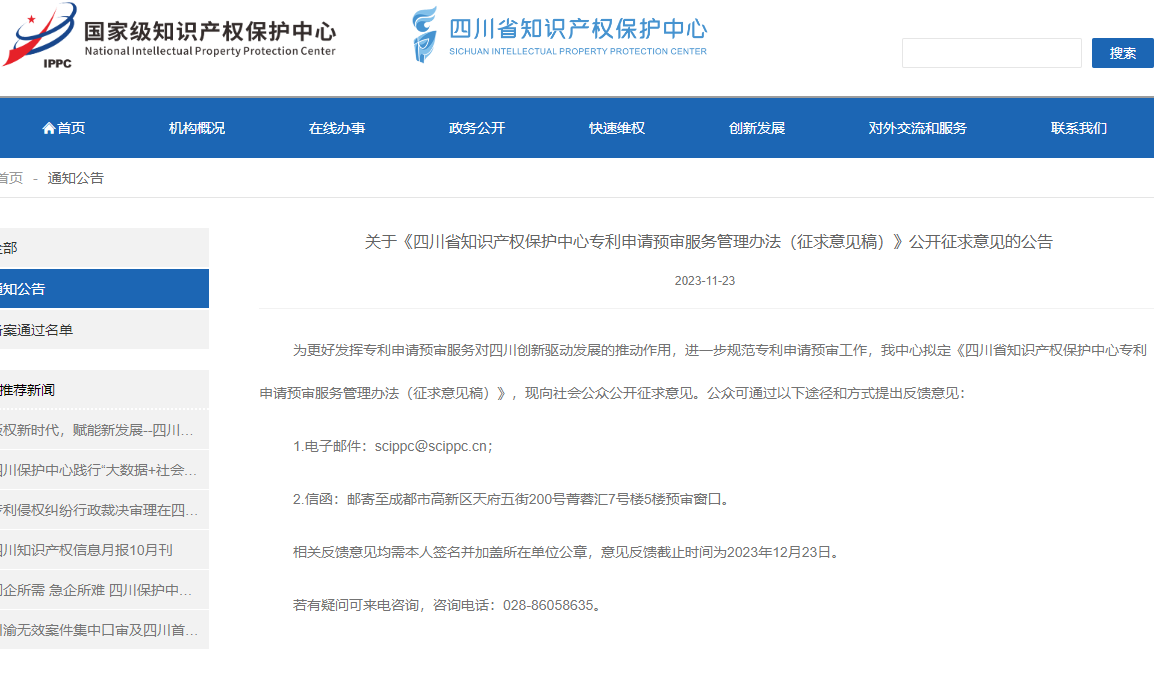Open the 四川知识产权信息月报10月刊 news link

pos(88,550)
